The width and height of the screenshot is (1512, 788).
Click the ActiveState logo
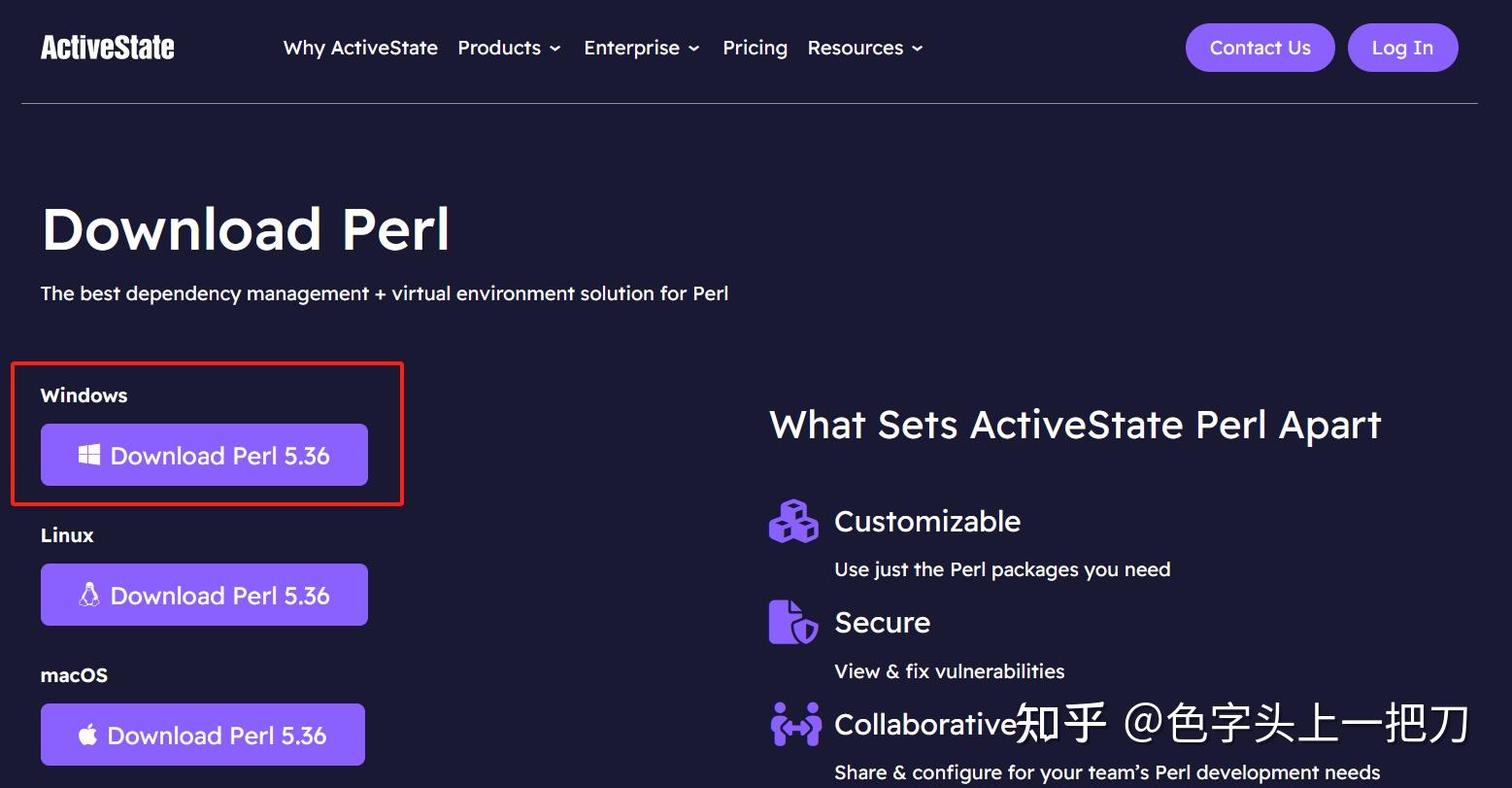click(x=107, y=47)
